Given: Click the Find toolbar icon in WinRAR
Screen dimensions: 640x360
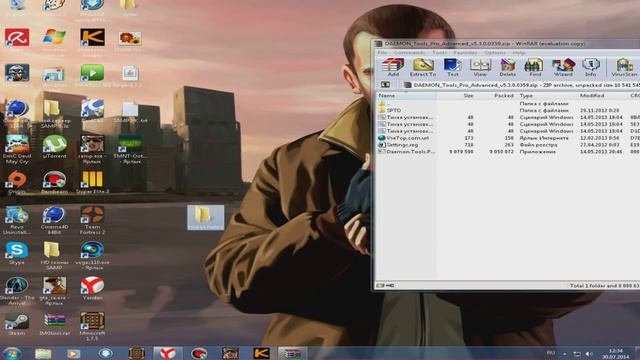Looking at the screenshot, I should tap(535, 67).
